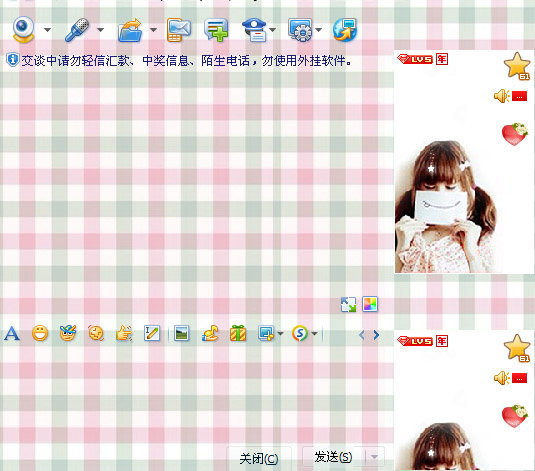Viewport: 535px width, 471px height.
Task: Insert a picture into the message
Action: point(181,333)
